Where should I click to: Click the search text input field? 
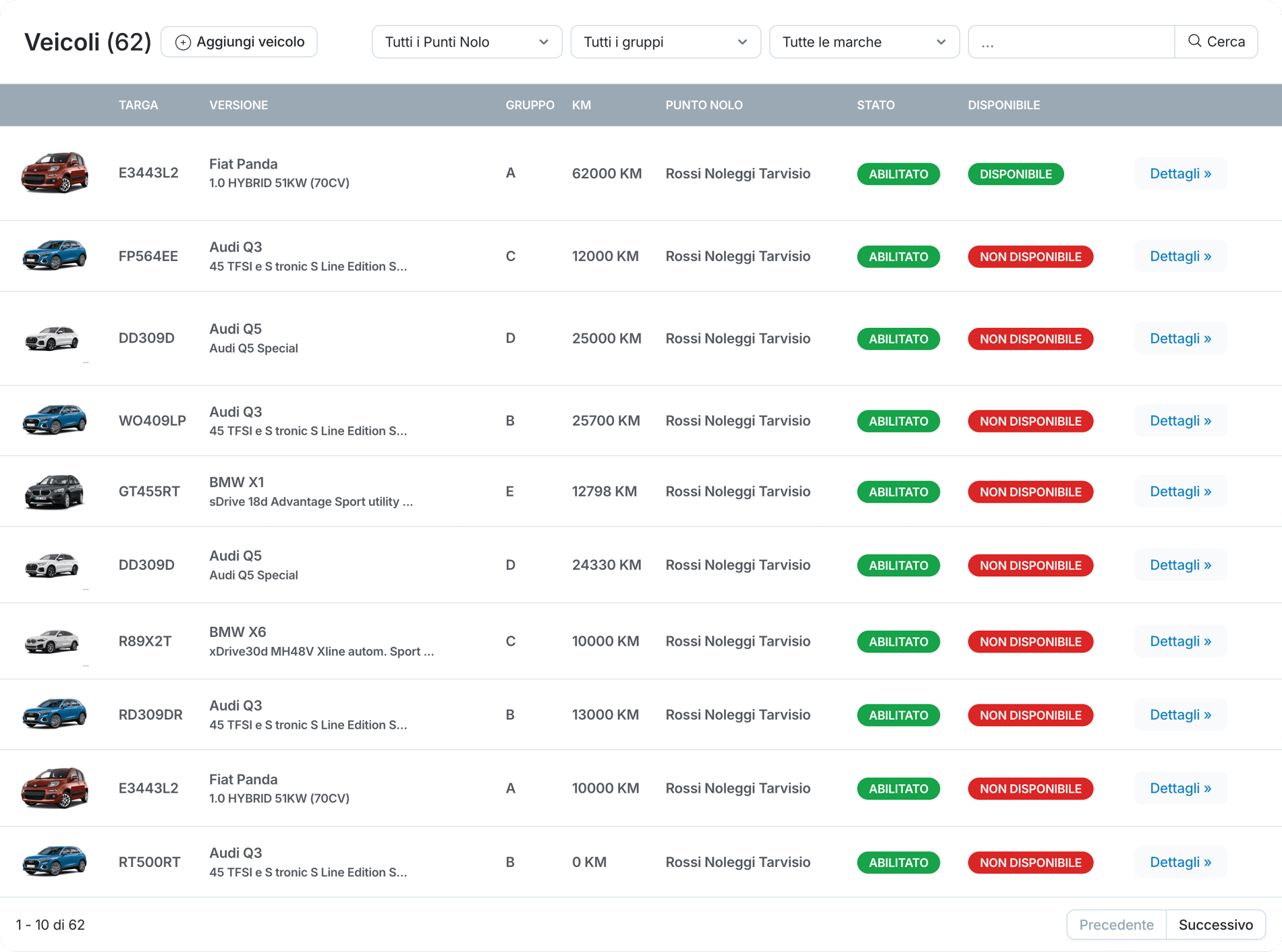pos(1071,42)
